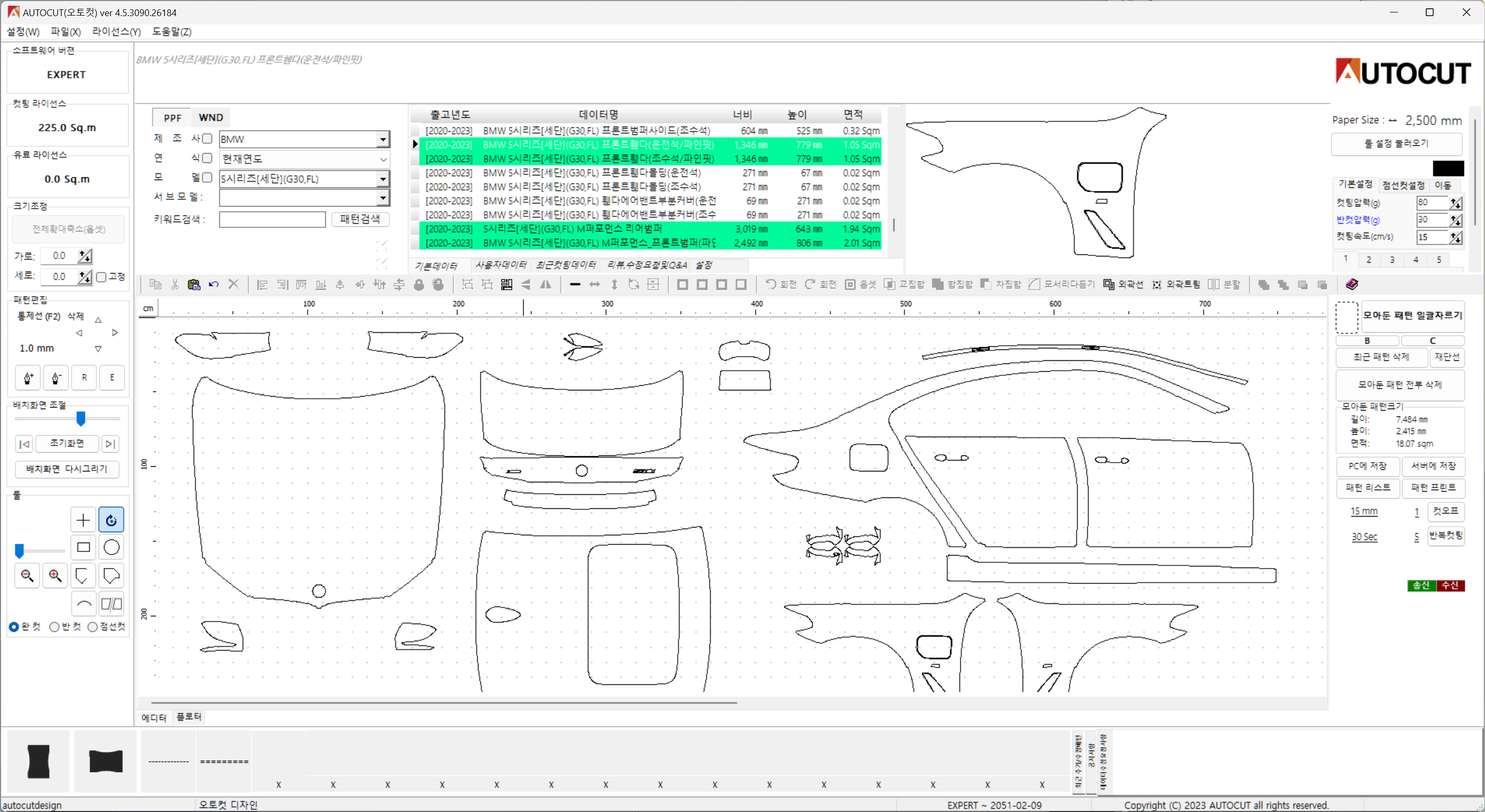1485x812 pixels.
Task: Click the 컷팅속도 stepper
Action: coord(1455,237)
